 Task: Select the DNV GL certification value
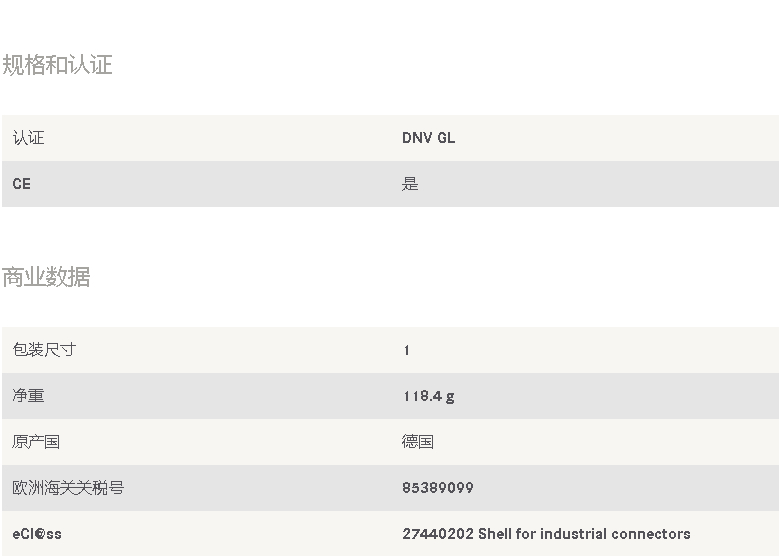[428, 138]
